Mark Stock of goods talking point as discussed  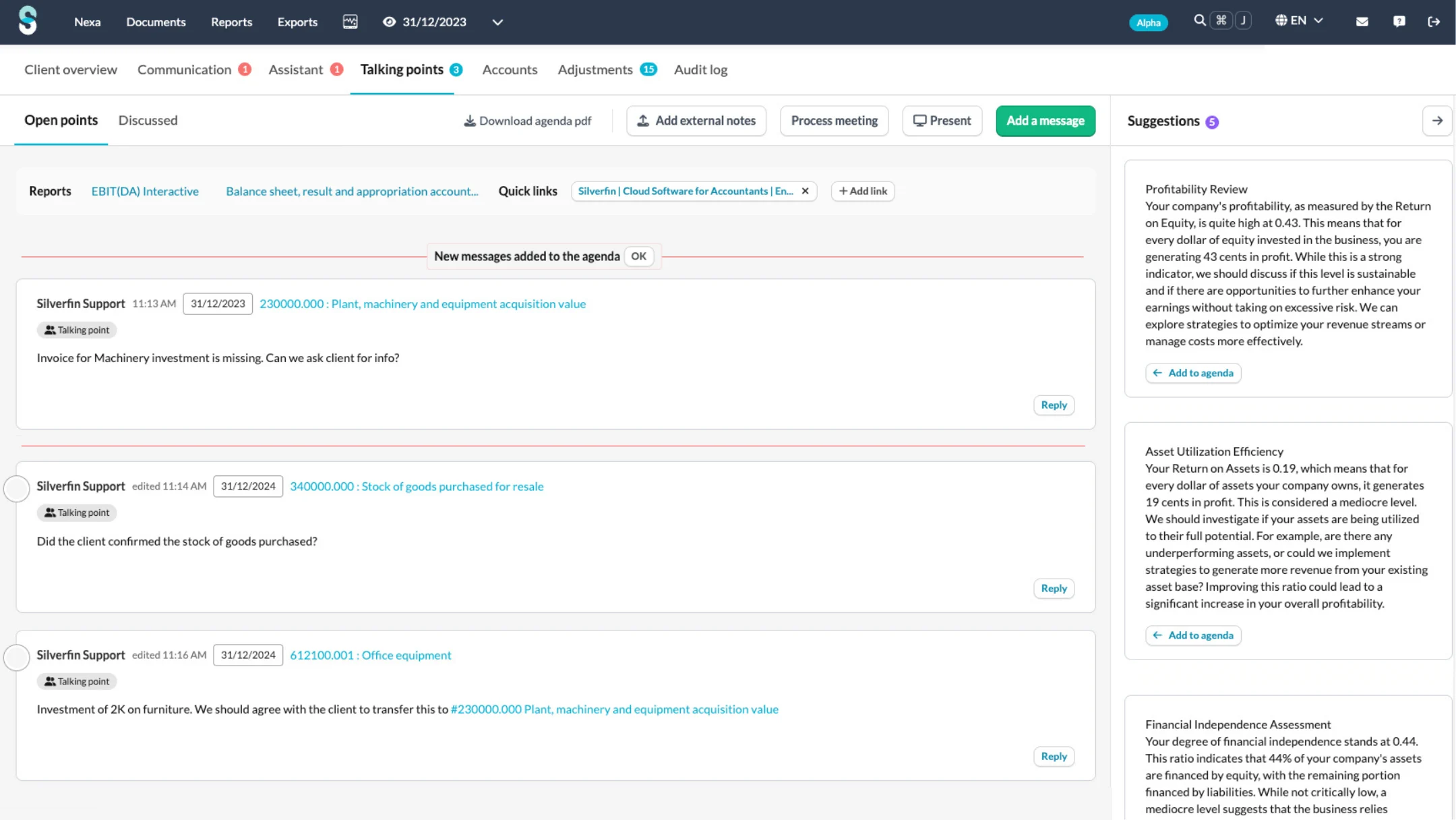tap(17, 488)
